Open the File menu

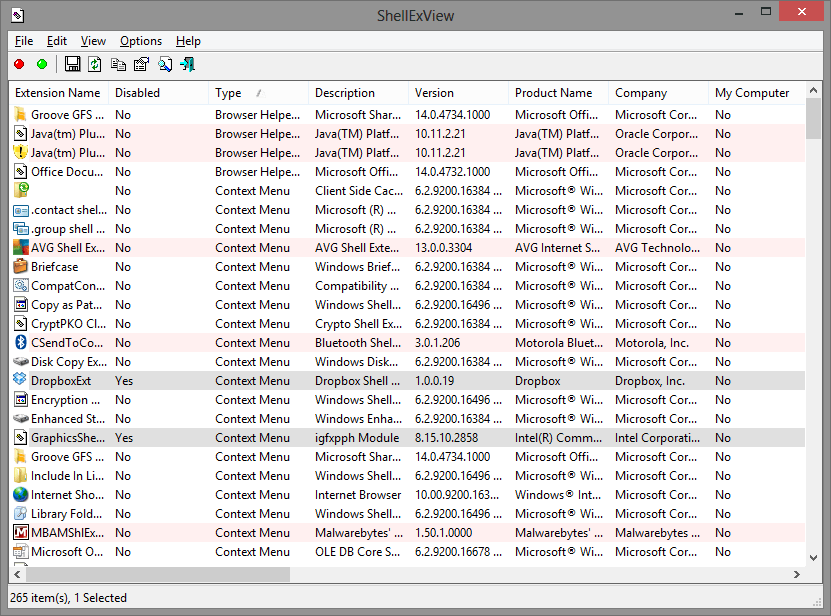pyautogui.click(x=24, y=41)
